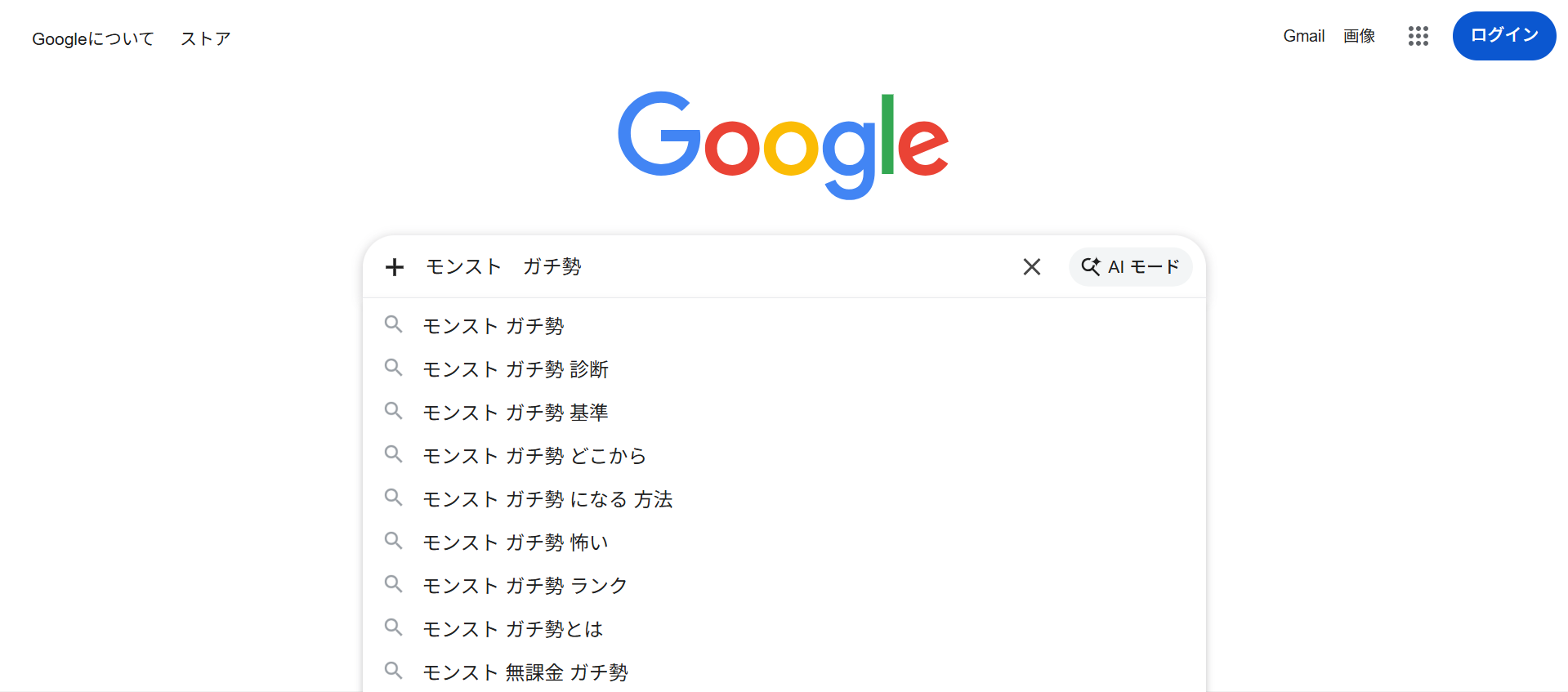1568x692 pixels.
Task: Click the magnifier icon beside モンスト ガチ勢 ランク
Action: pyautogui.click(x=393, y=584)
